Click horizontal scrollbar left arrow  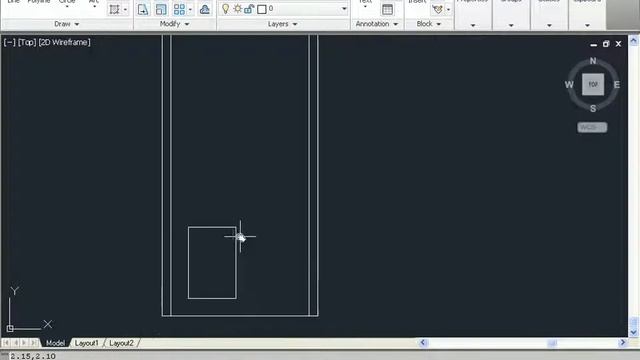[x=423, y=342]
